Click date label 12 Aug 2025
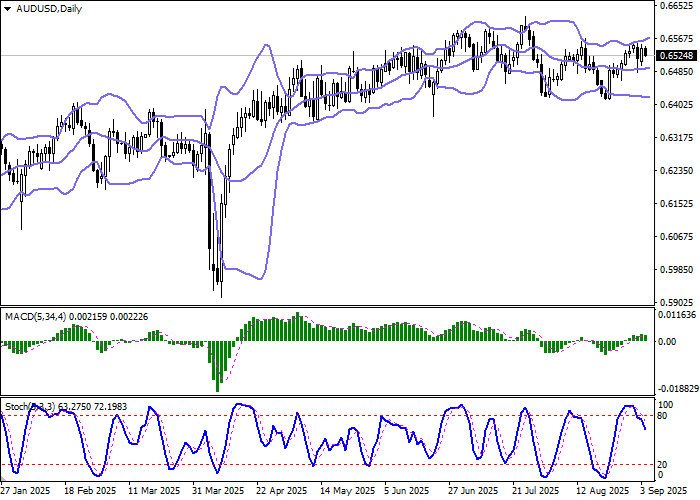The height and width of the screenshot is (500, 700). (602, 491)
